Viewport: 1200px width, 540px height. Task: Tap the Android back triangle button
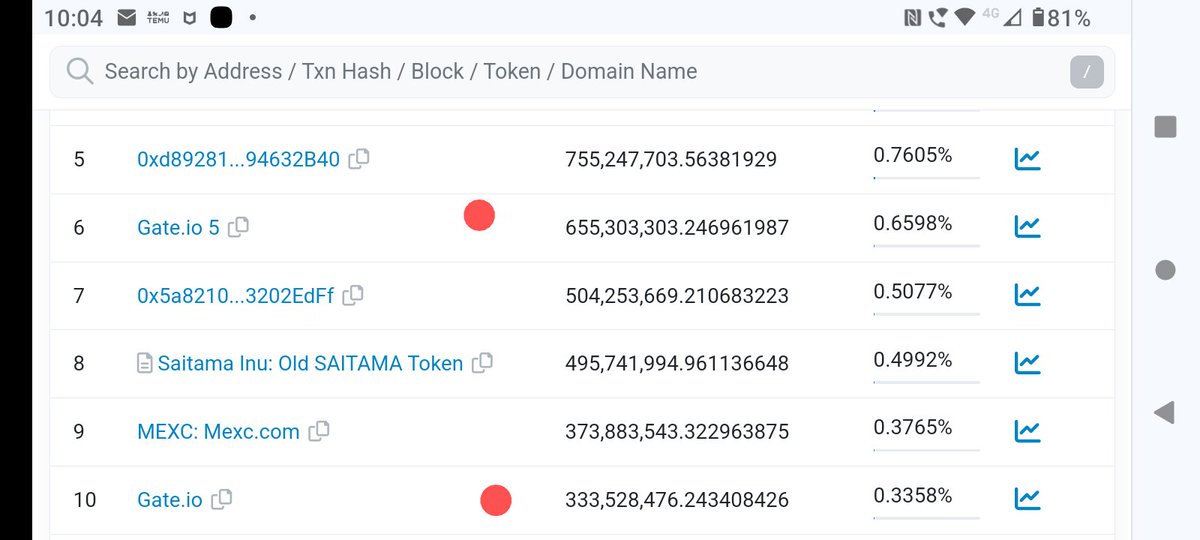point(1164,413)
